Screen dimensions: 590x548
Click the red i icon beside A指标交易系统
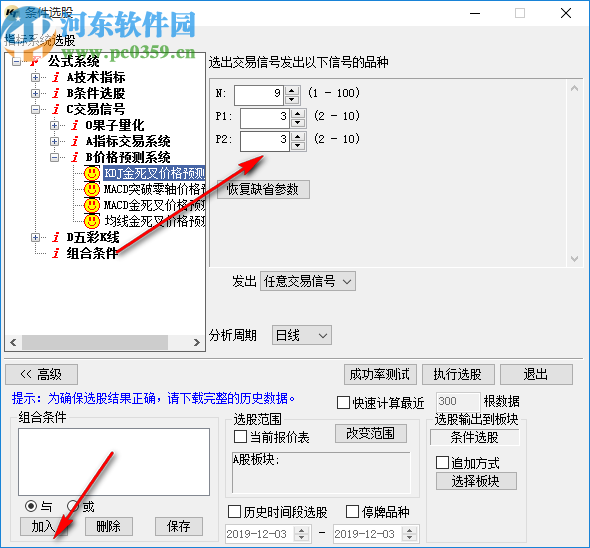pos(75,141)
